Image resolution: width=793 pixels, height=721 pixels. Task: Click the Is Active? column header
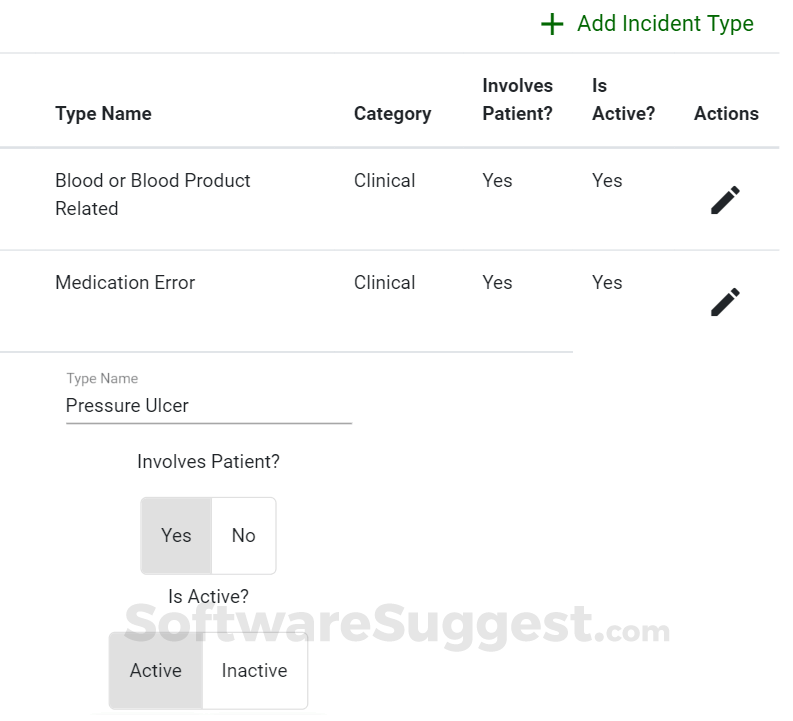(624, 100)
